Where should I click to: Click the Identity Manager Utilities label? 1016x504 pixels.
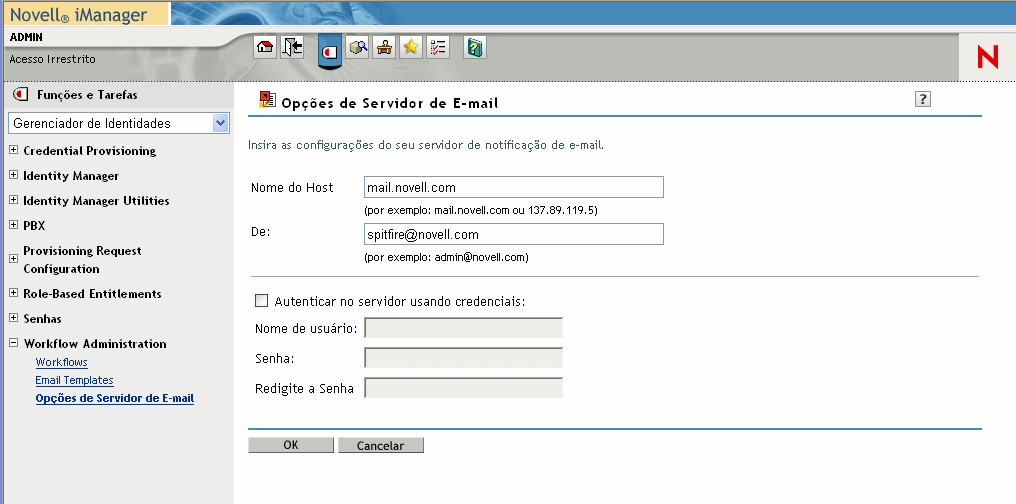pyautogui.click(x=96, y=201)
